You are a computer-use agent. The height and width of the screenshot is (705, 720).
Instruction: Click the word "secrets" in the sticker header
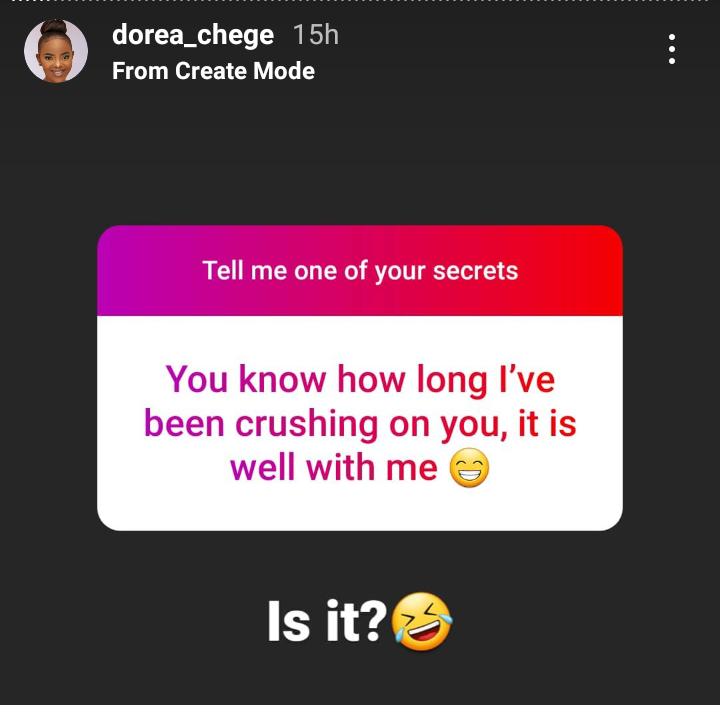click(475, 271)
